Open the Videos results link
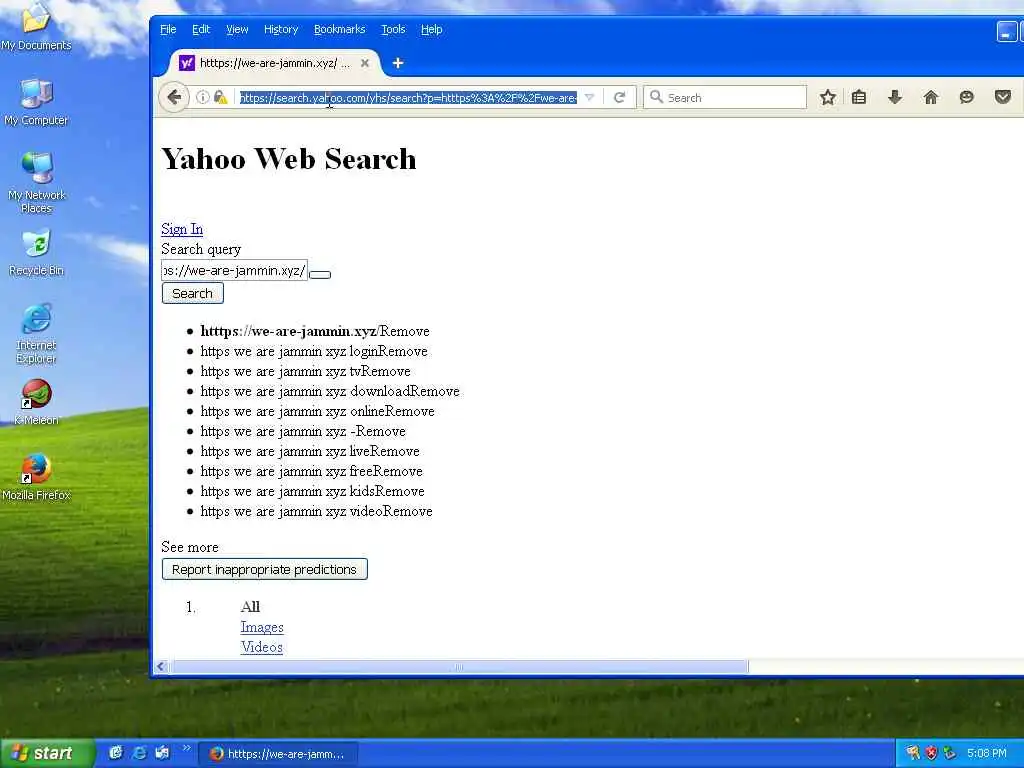 (x=262, y=647)
